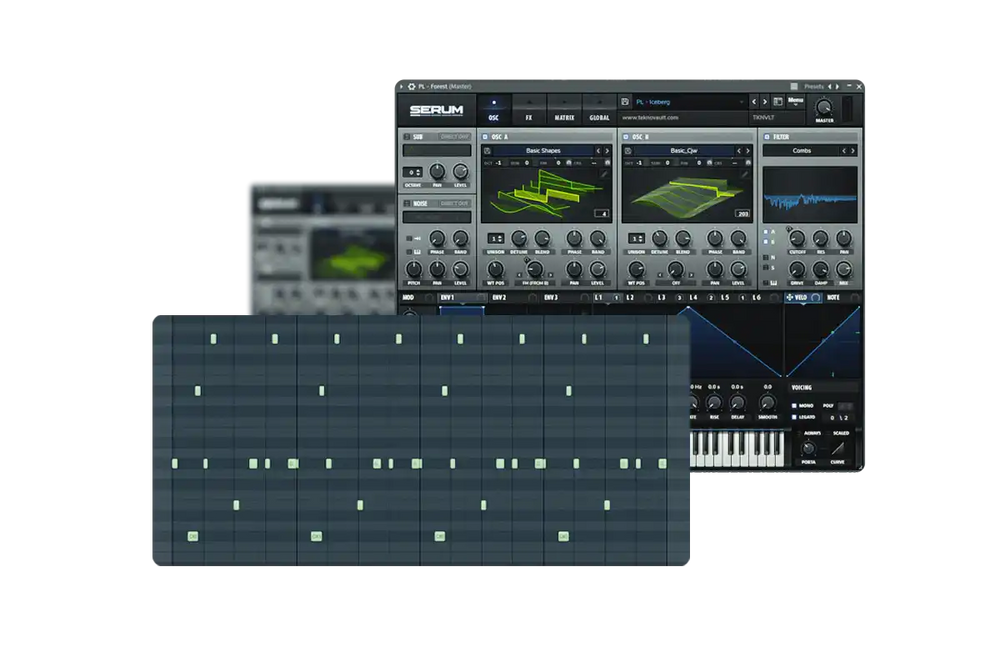Click the preset save disk icon
This screenshot has width=1000, height=667.
(x=625, y=101)
